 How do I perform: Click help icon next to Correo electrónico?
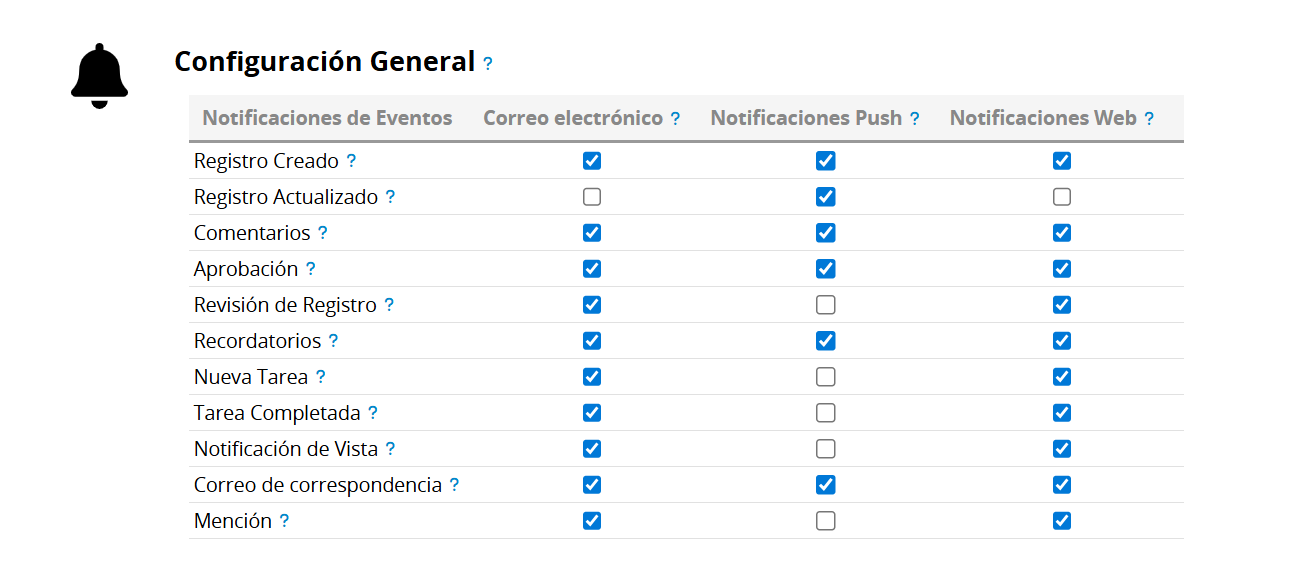[675, 119]
